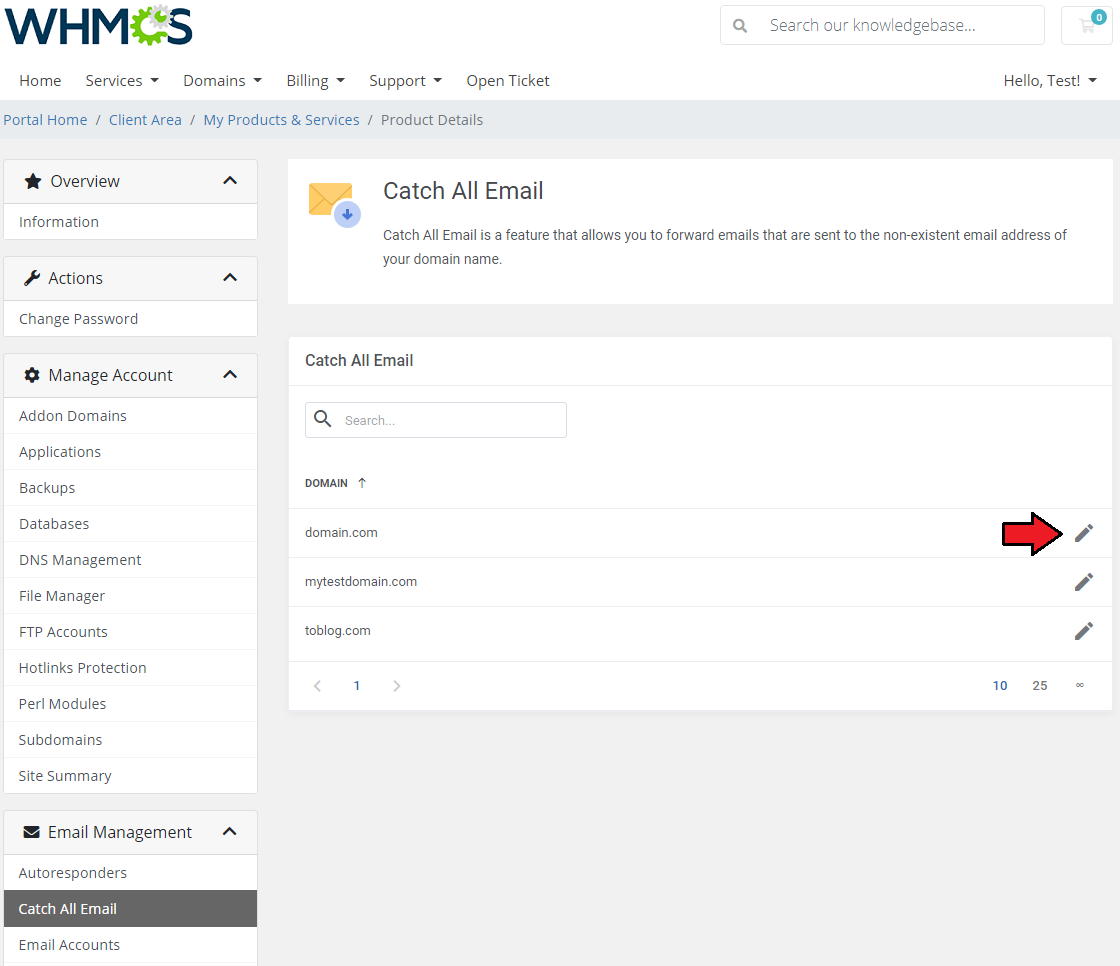
Task: Click Open Ticket in the navbar
Action: [508, 81]
